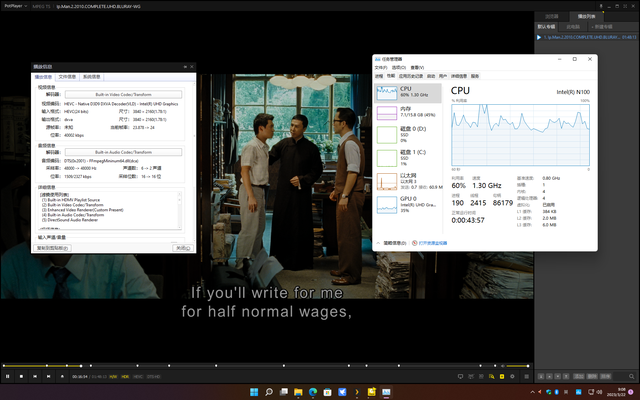Select Disk 1 (C:) in Task Manager
Screen dimensions: 640x400
pyautogui.click(x=408, y=158)
